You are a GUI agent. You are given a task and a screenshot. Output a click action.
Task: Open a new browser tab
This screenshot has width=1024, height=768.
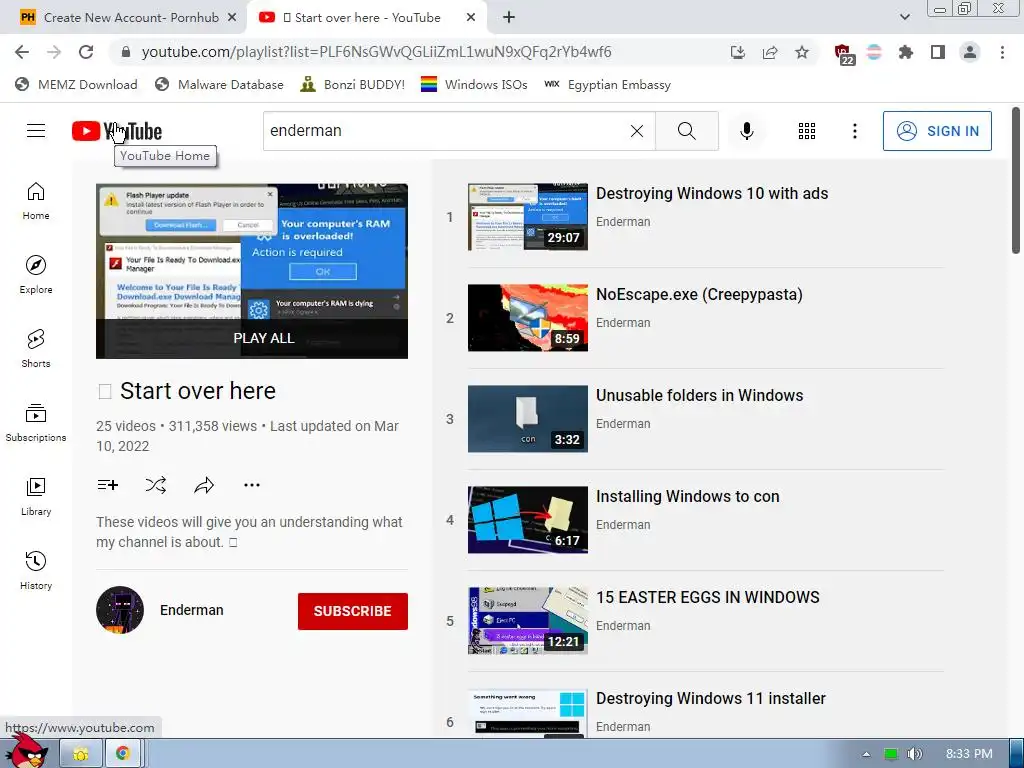[509, 18]
